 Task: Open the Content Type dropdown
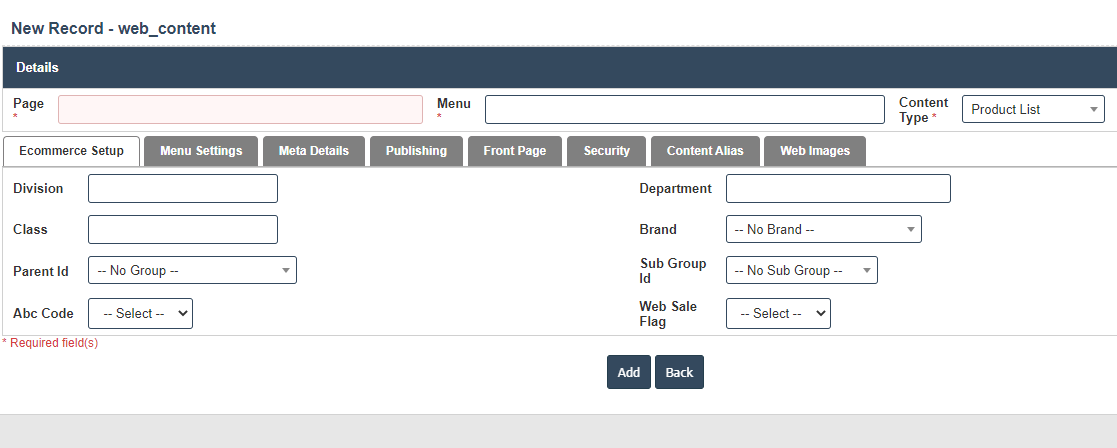point(1032,110)
